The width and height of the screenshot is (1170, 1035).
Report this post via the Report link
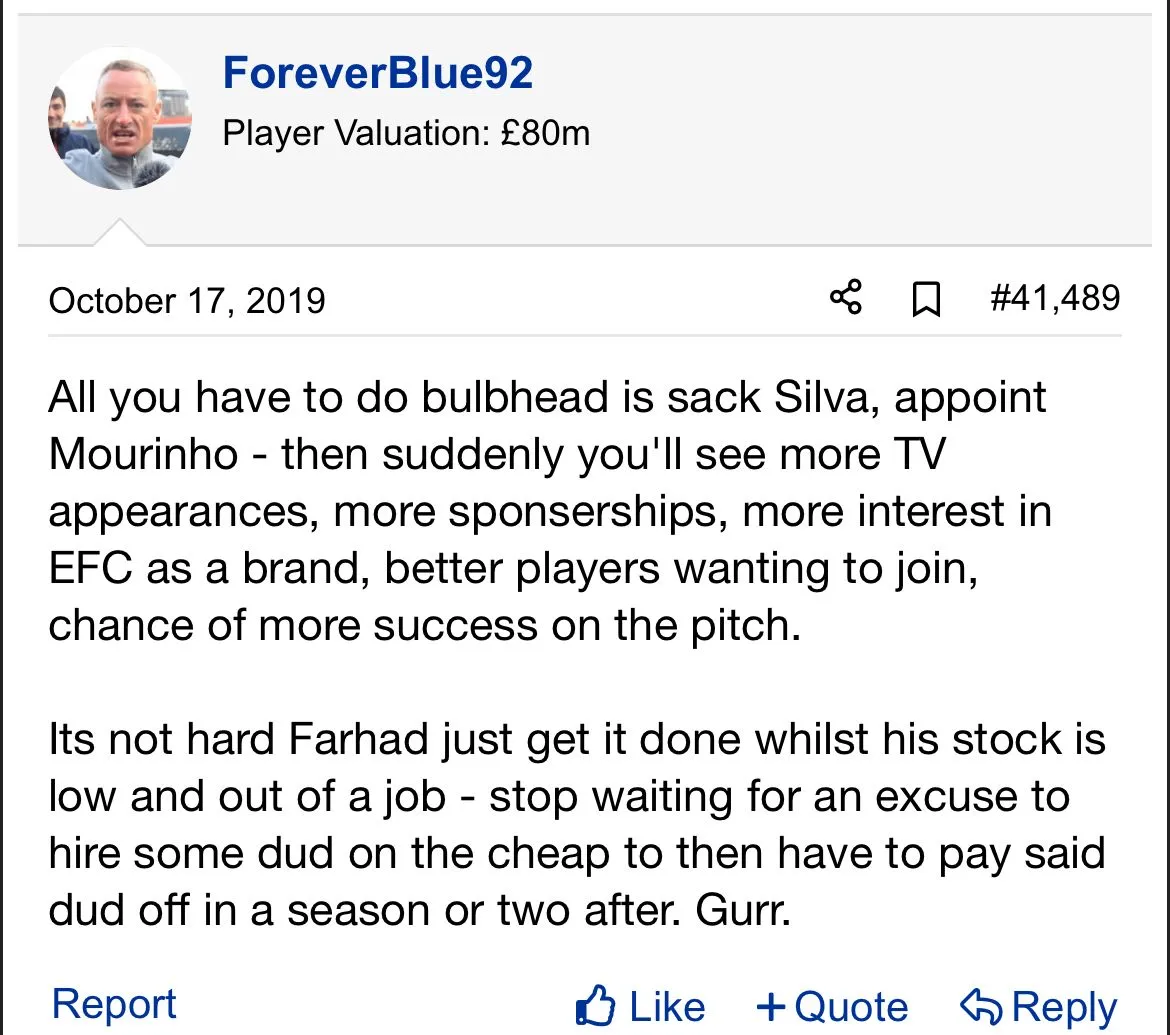click(x=114, y=1004)
